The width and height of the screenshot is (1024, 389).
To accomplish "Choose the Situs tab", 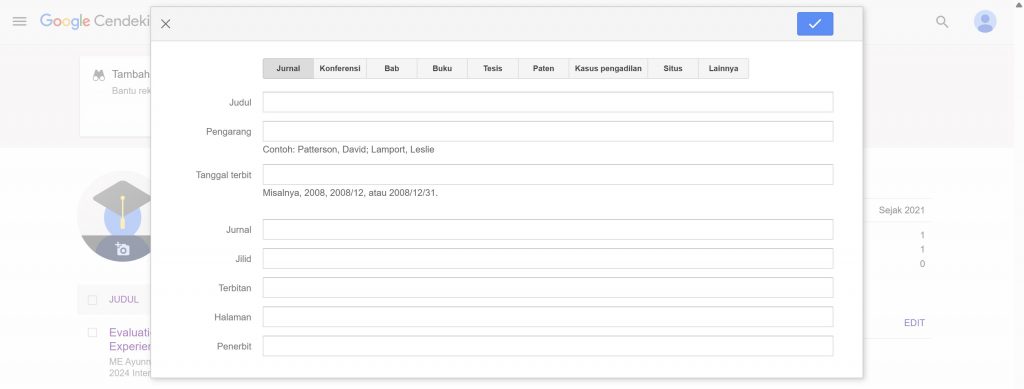I will [x=673, y=69].
